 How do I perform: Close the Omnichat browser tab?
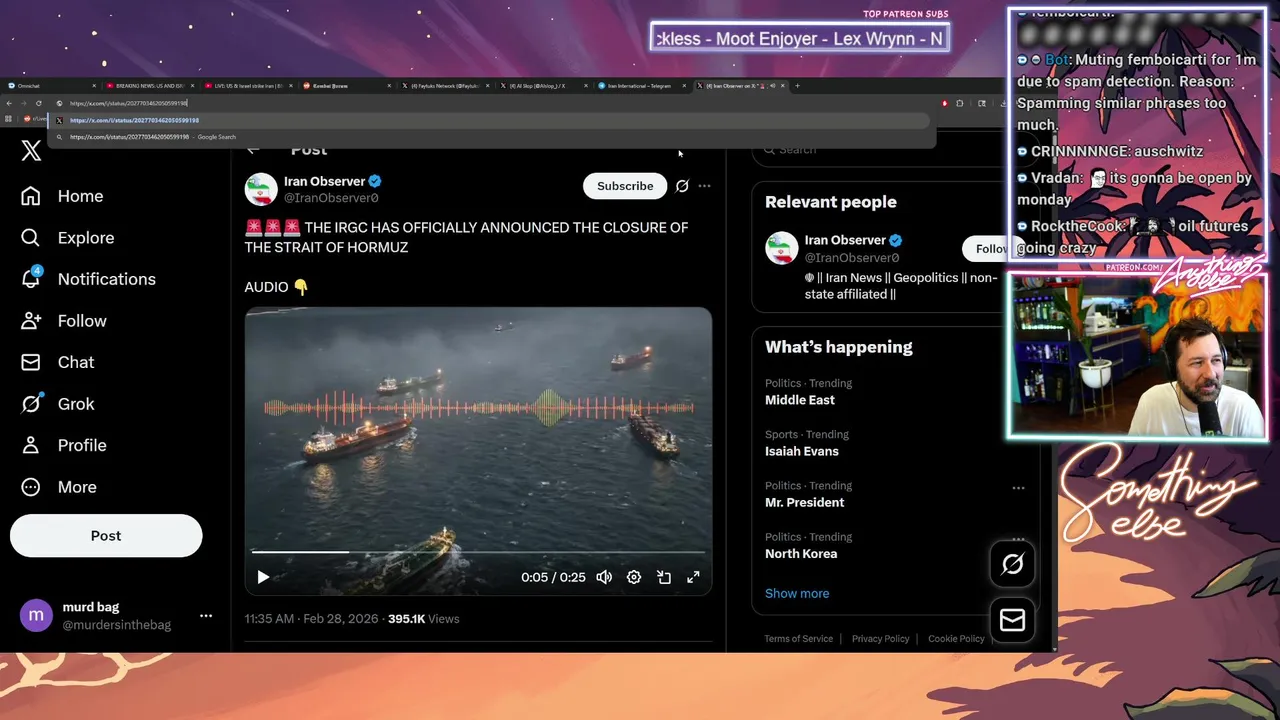pyautogui.click(x=94, y=86)
